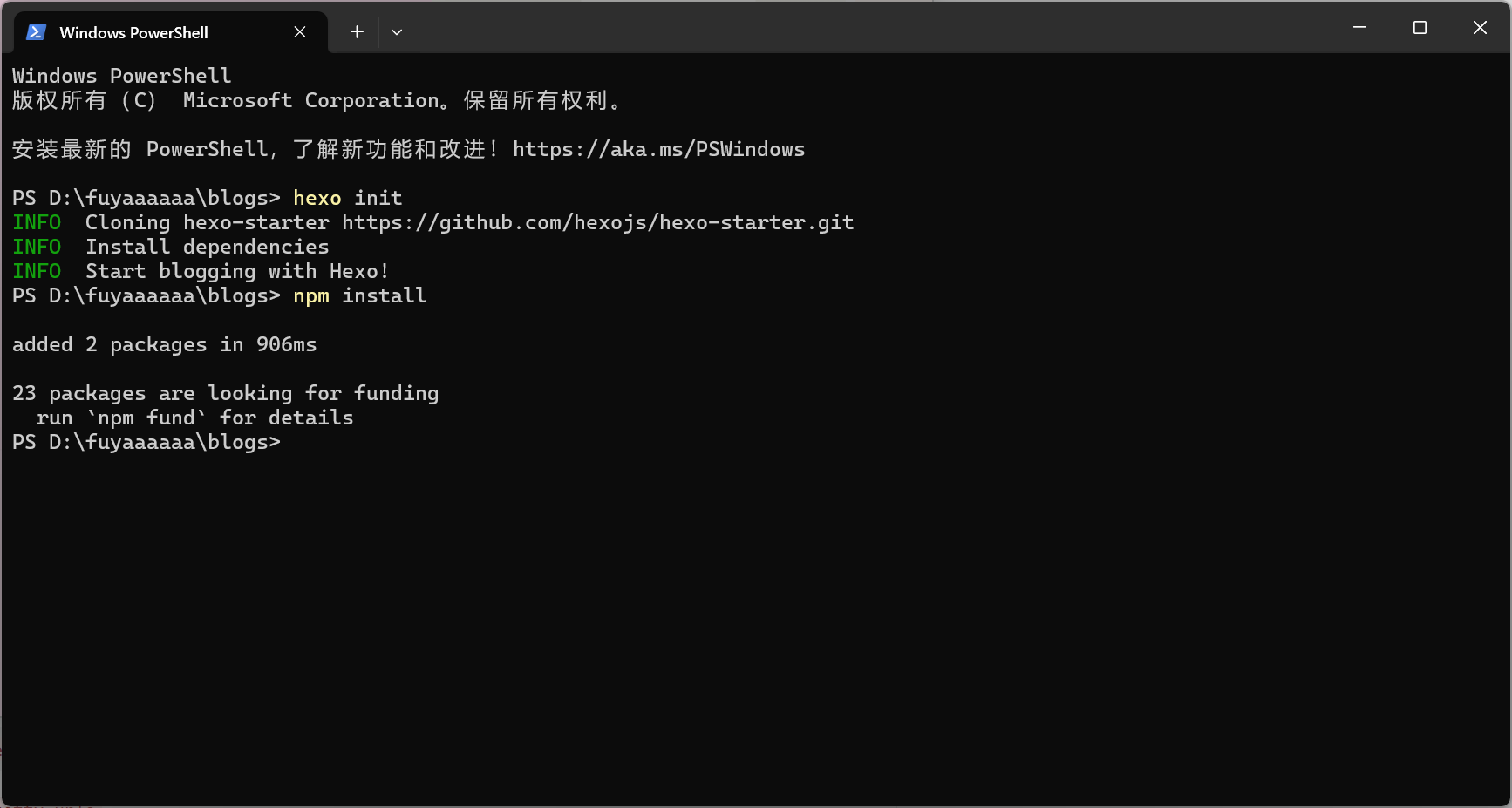Maximize the terminal window
The width and height of the screenshot is (1512, 808).
tap(1420, 28)
